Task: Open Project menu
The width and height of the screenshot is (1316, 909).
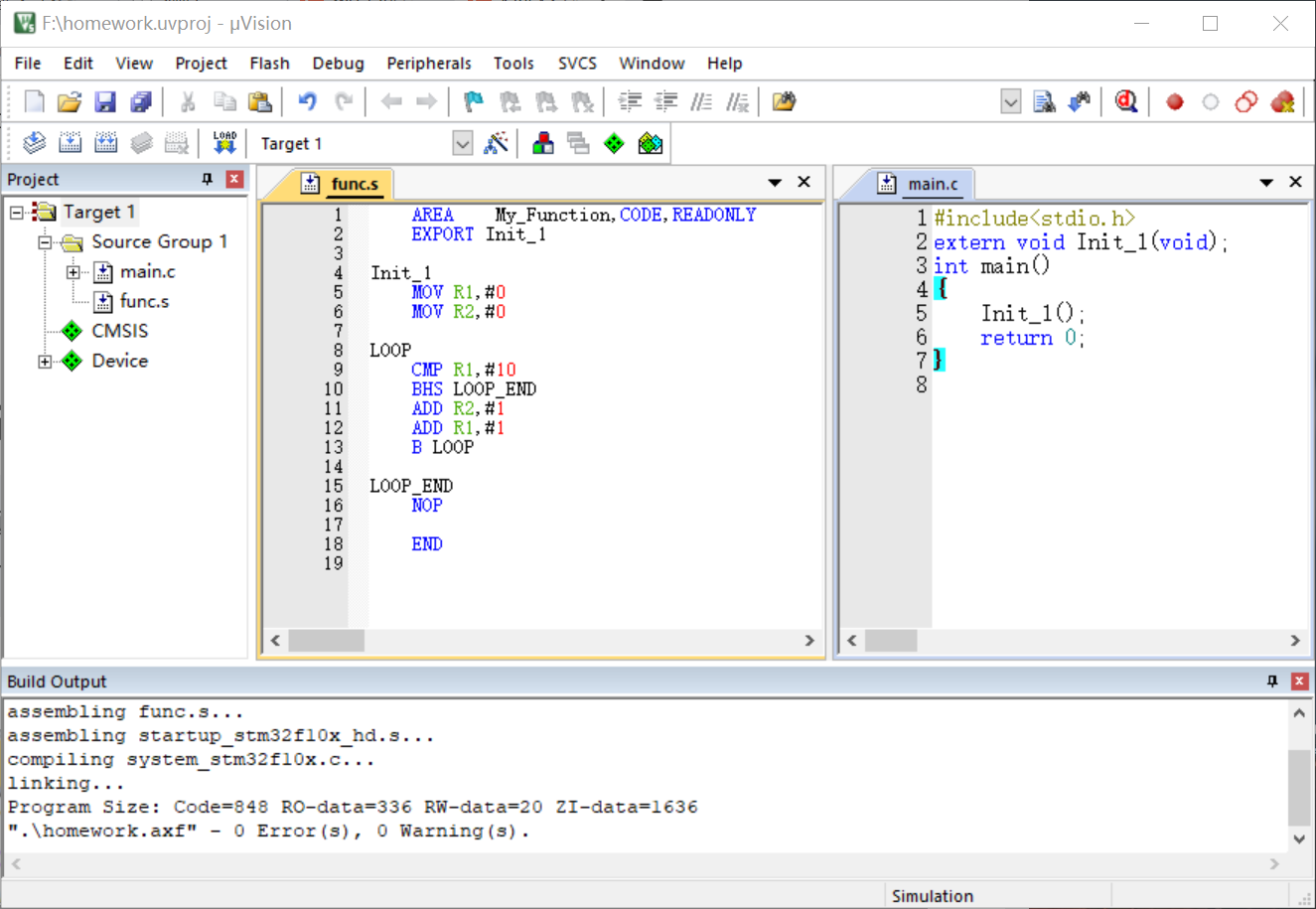Action: [x=201, y=63]
